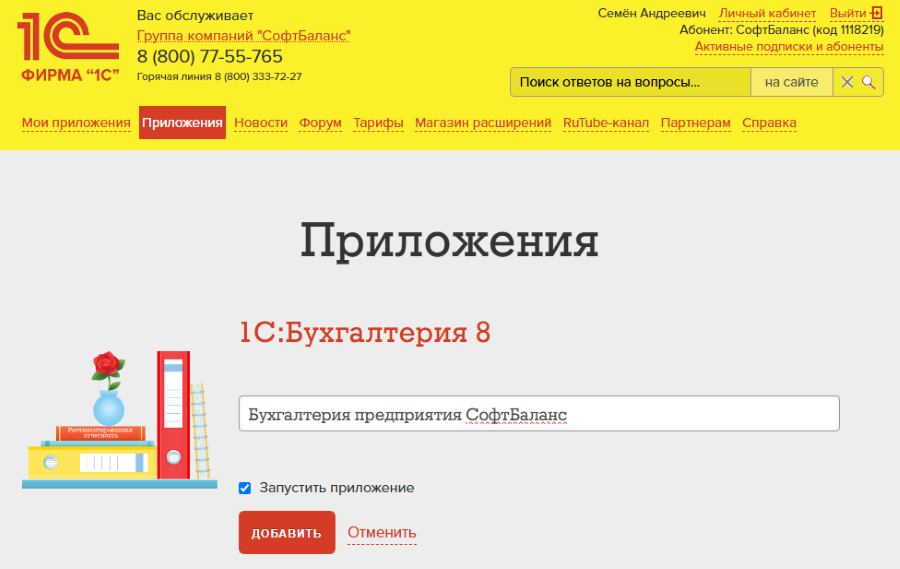The width and height of the screenshot is (900, 569).
Task: Open the 'на сайте' search scope selector
Action: pyautogui.click(x=791, y=82)
